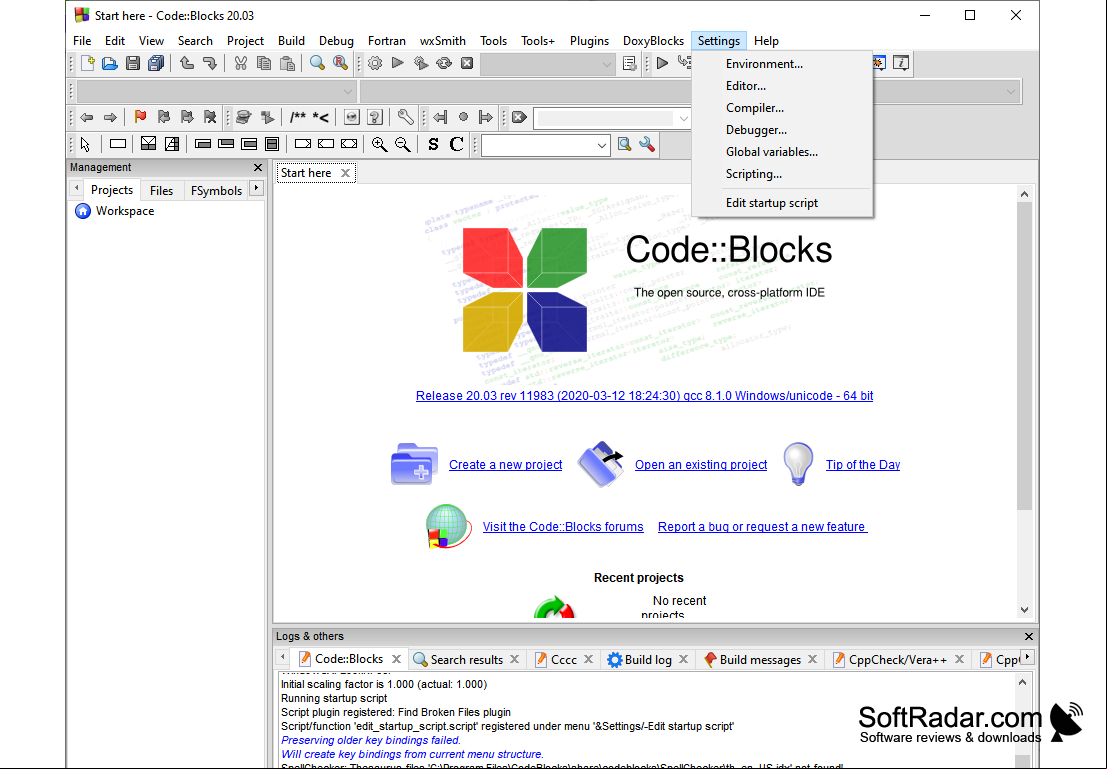This screenshot has height=769, width=1107.
Task: Toggle bookmark with the red flag icon
Action: [140, 117]
